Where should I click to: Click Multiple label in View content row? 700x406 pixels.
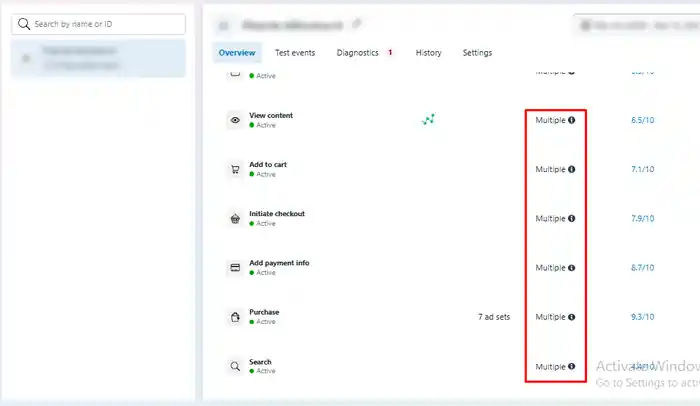pos(550,120)
